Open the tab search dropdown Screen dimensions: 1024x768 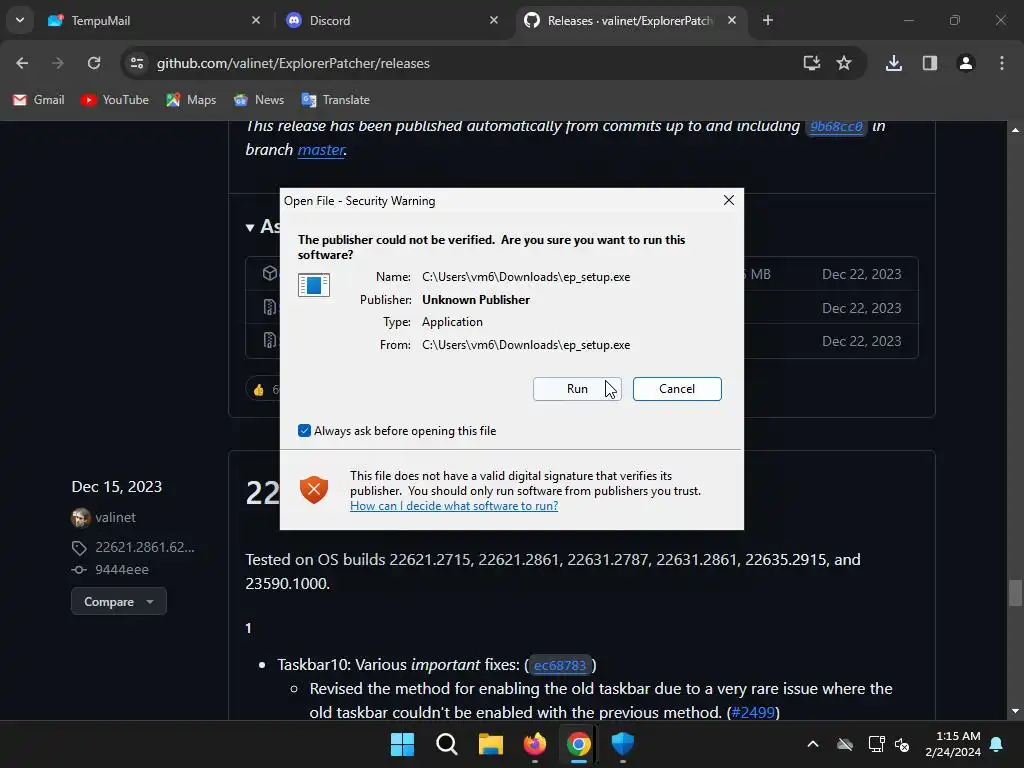(x=20, y=20)
